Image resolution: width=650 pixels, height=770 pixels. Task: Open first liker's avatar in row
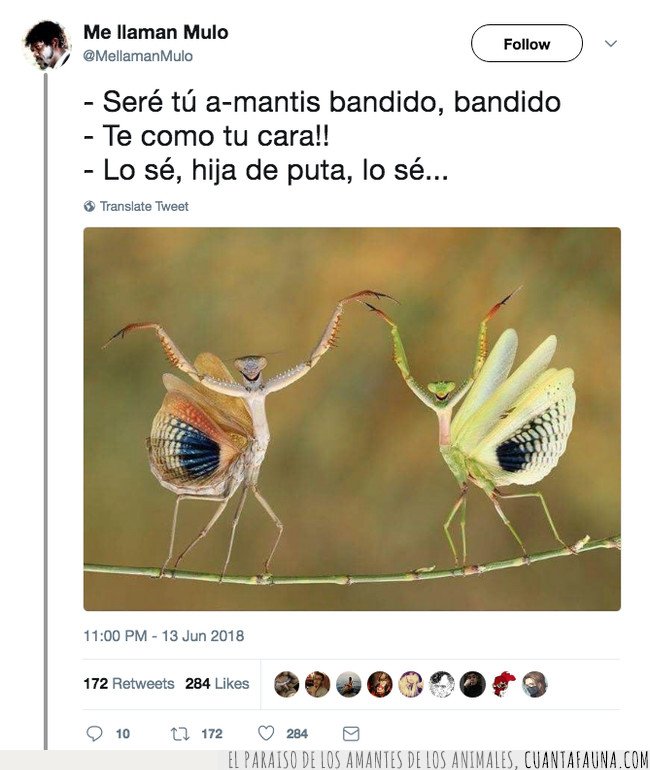tap(287, 684)
